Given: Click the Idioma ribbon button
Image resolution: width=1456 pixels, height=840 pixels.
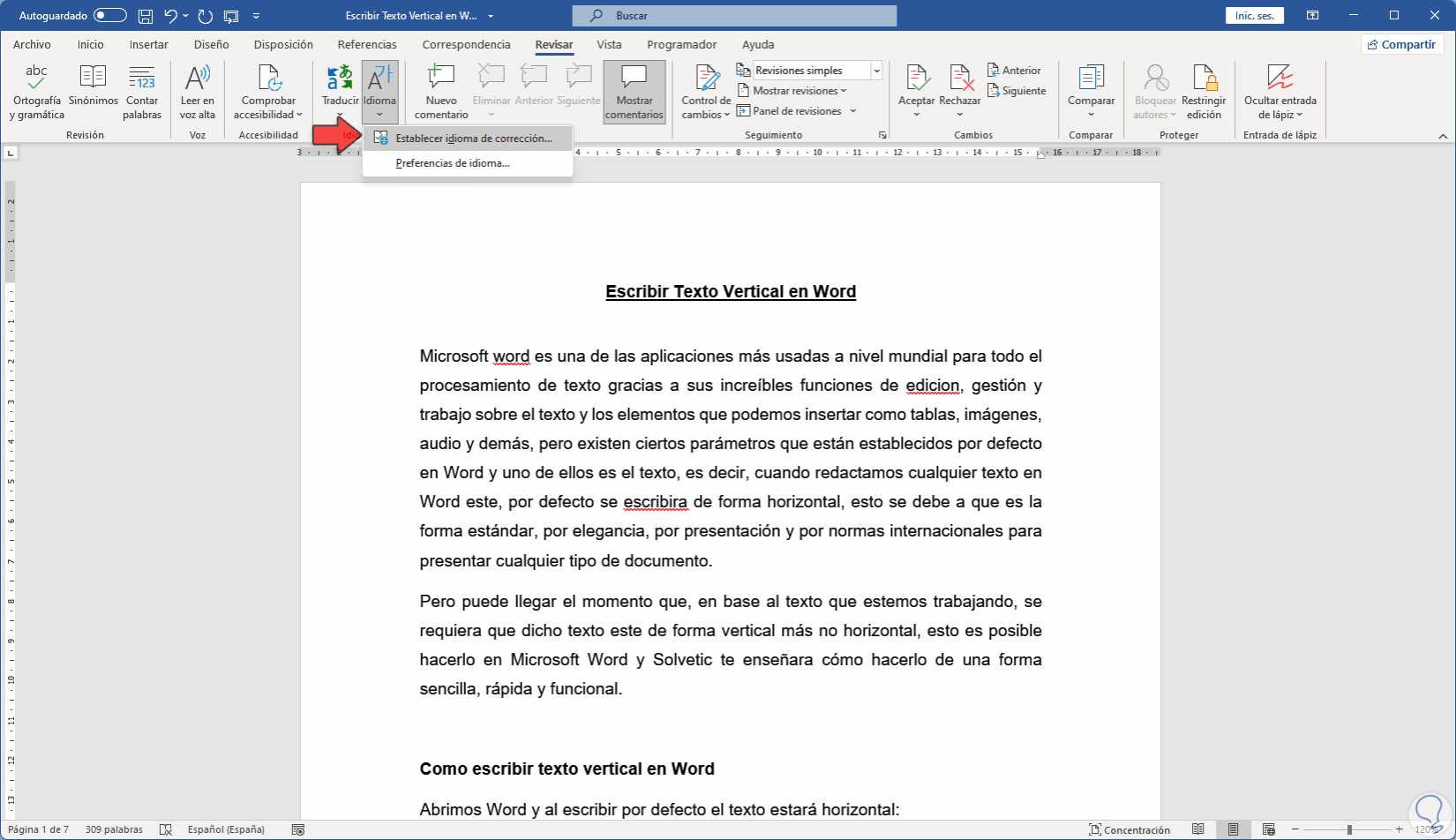Looking at the screenshot, I should [x=379, y=92].
